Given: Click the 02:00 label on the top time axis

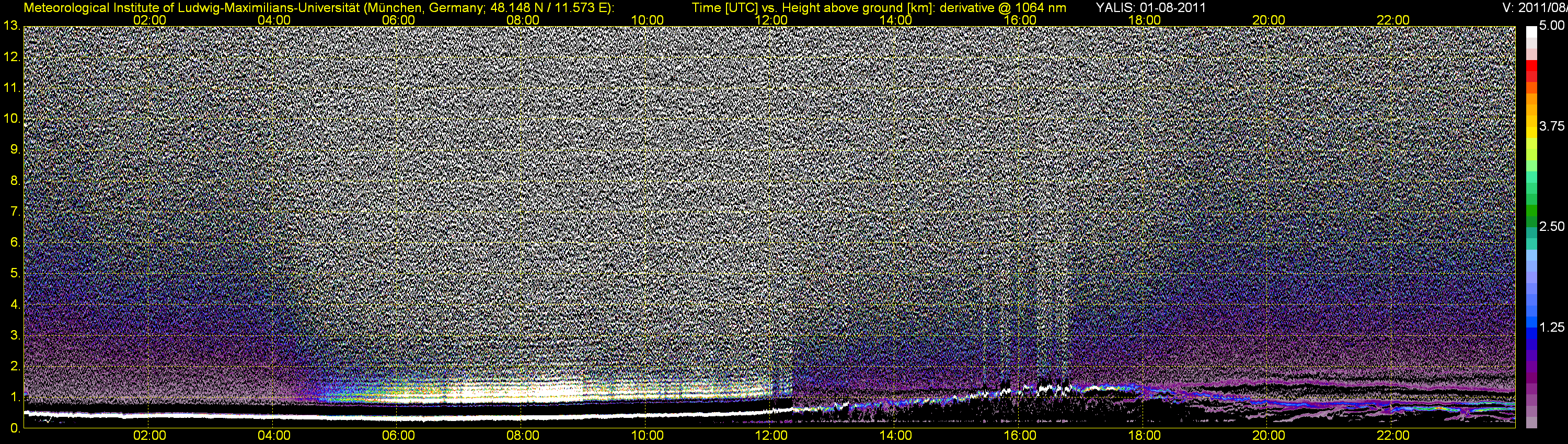Looking at the screenshot, I should (x=149, y=20).
